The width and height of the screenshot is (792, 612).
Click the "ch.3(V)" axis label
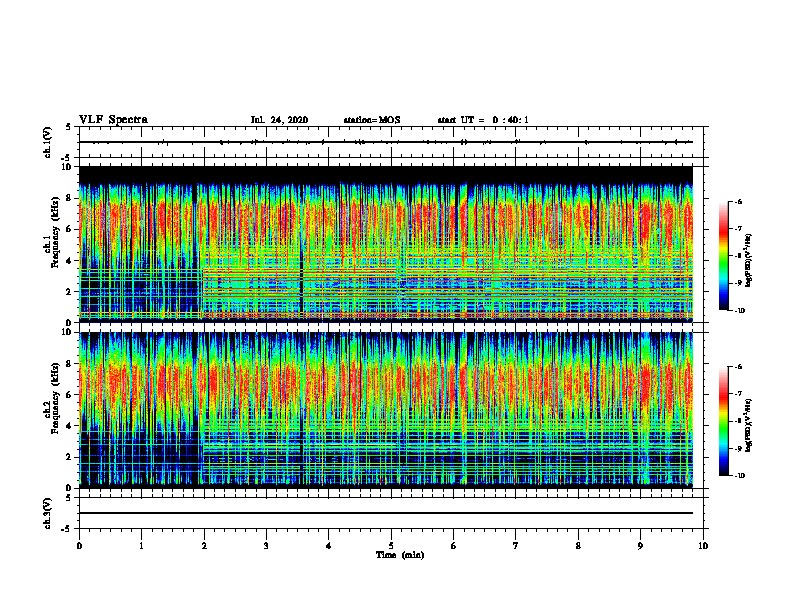tap(48, 513)
